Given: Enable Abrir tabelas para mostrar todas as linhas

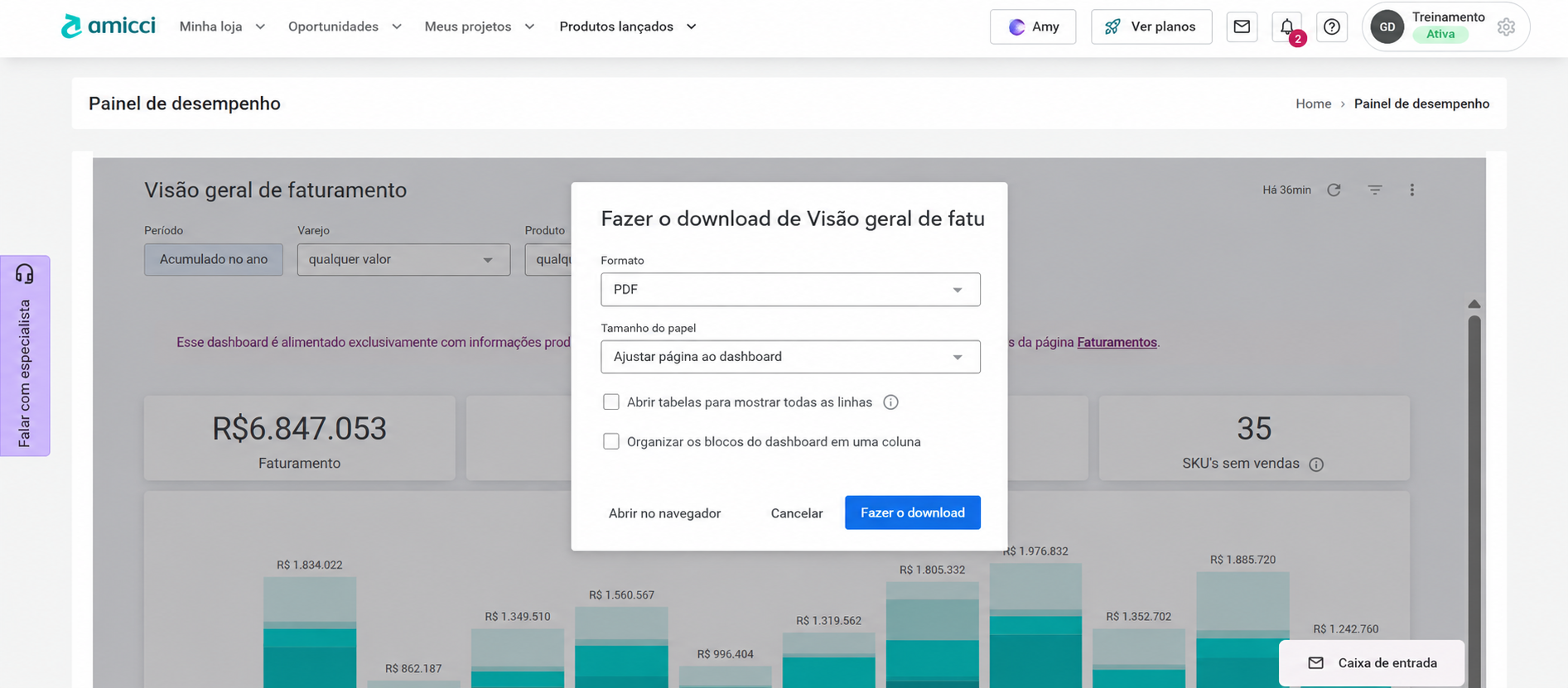Looking at the screenshot, I should pyautogui.click(x=611, y=402).
